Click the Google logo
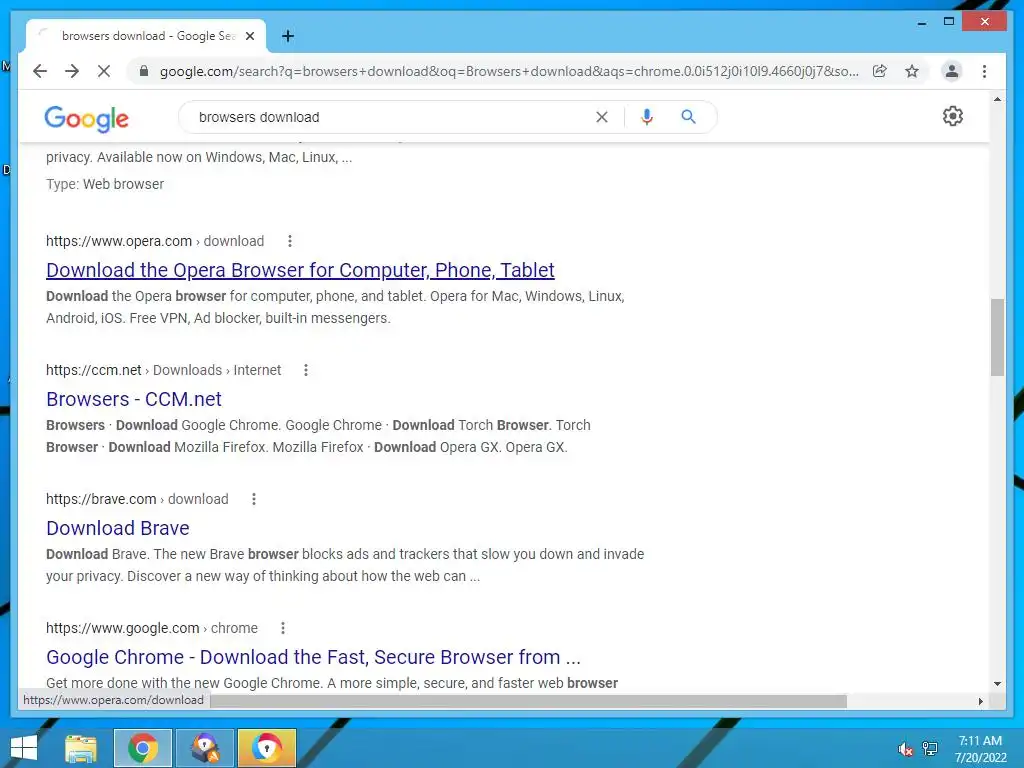 coord(86,118)
